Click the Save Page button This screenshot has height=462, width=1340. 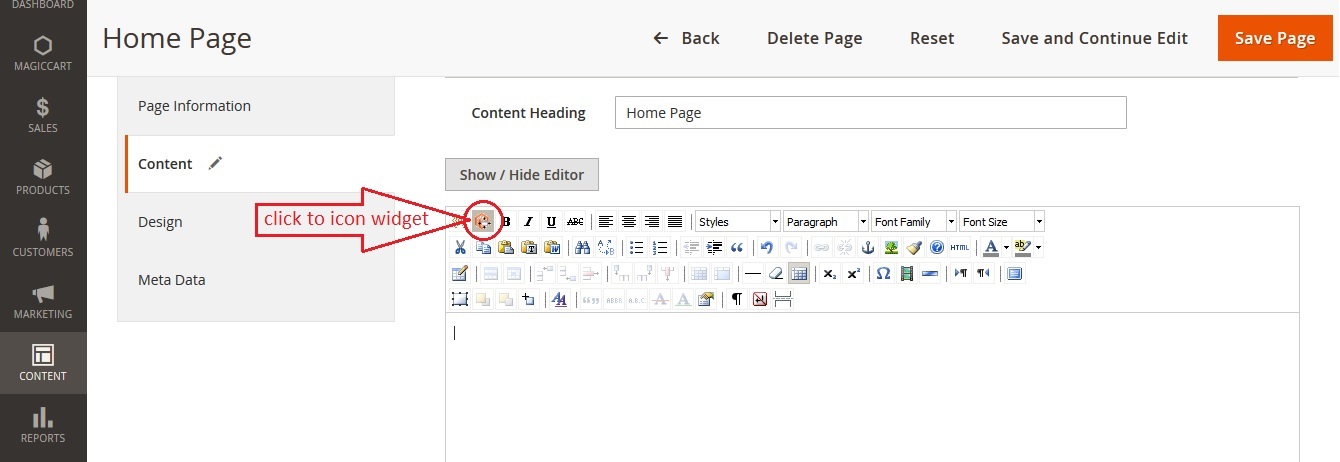click(1274, 38)
